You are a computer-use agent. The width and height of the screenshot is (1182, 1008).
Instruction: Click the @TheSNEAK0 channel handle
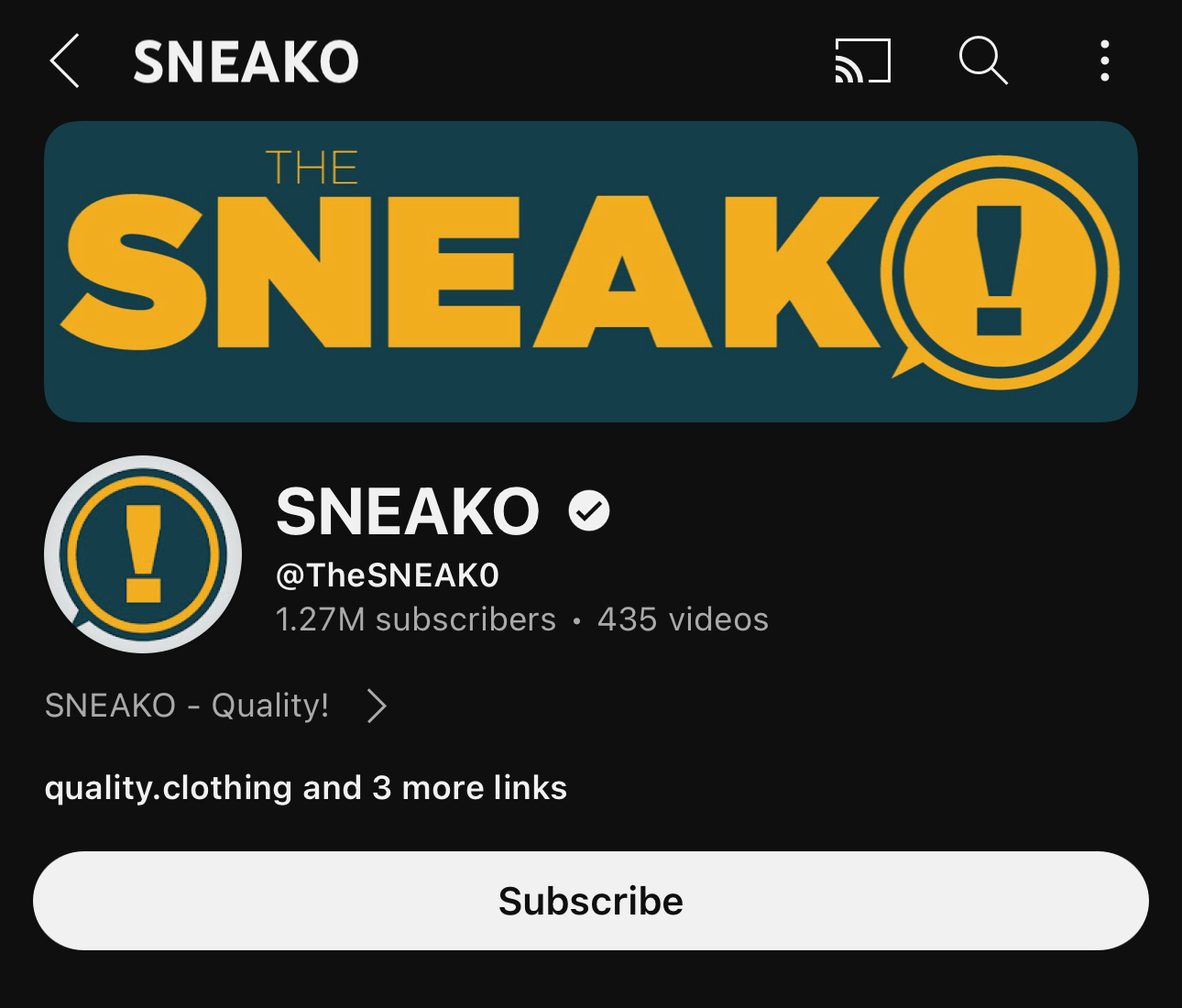click(388, 575)
